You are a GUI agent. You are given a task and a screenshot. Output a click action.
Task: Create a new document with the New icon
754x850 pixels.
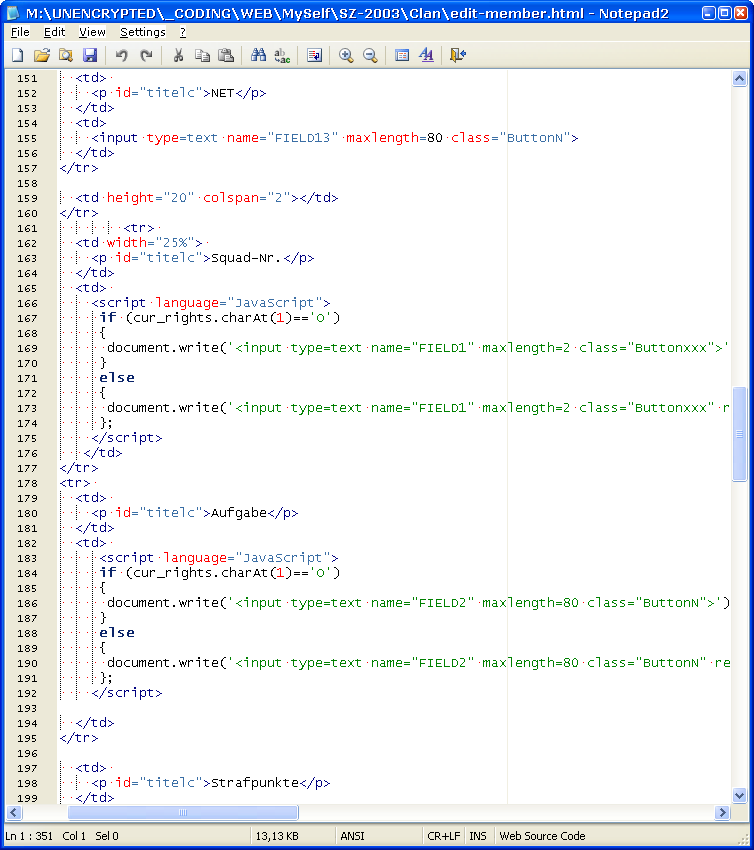click(18, 55)
